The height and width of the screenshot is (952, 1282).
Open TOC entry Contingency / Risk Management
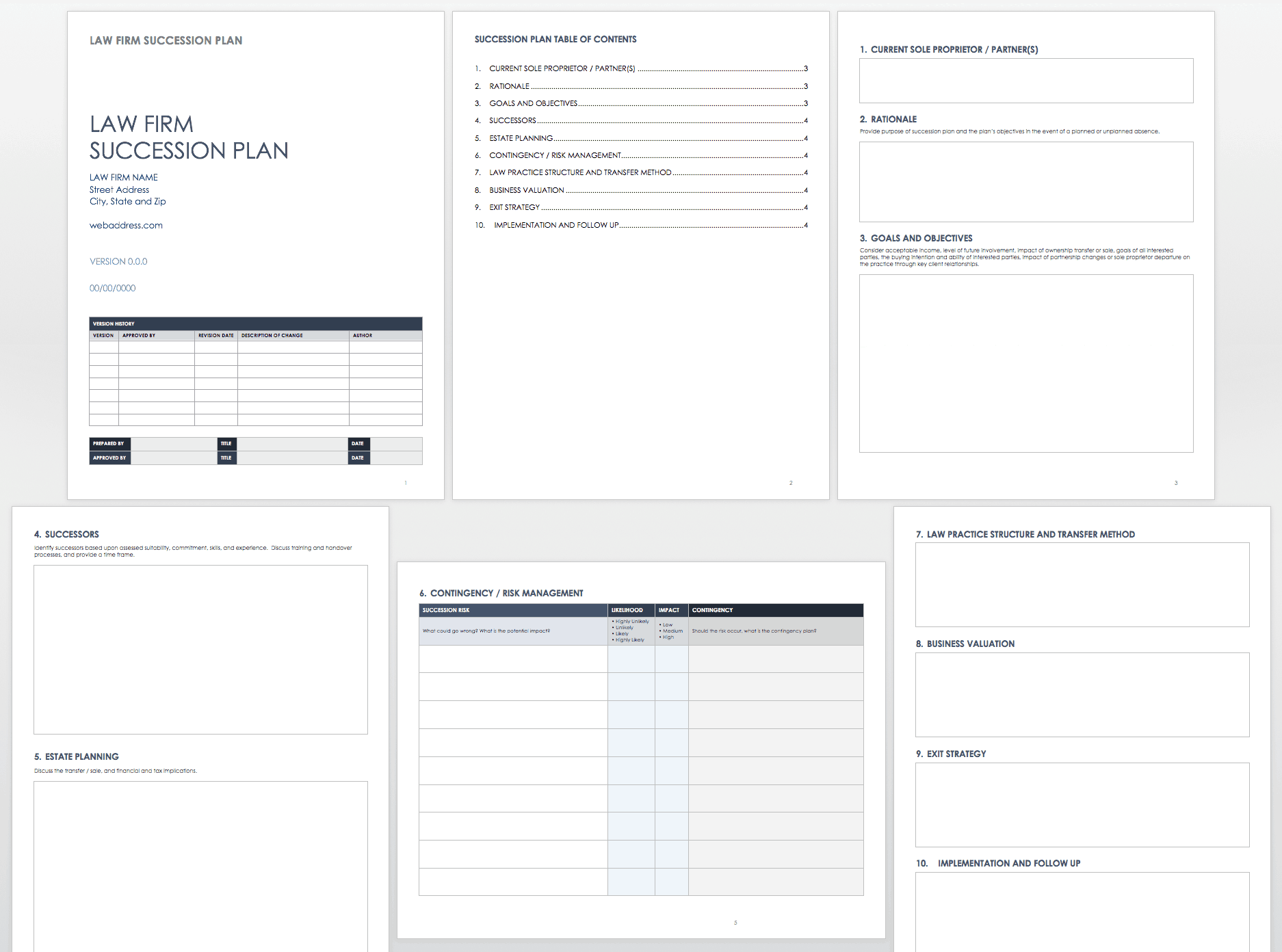tap(641, 155)
